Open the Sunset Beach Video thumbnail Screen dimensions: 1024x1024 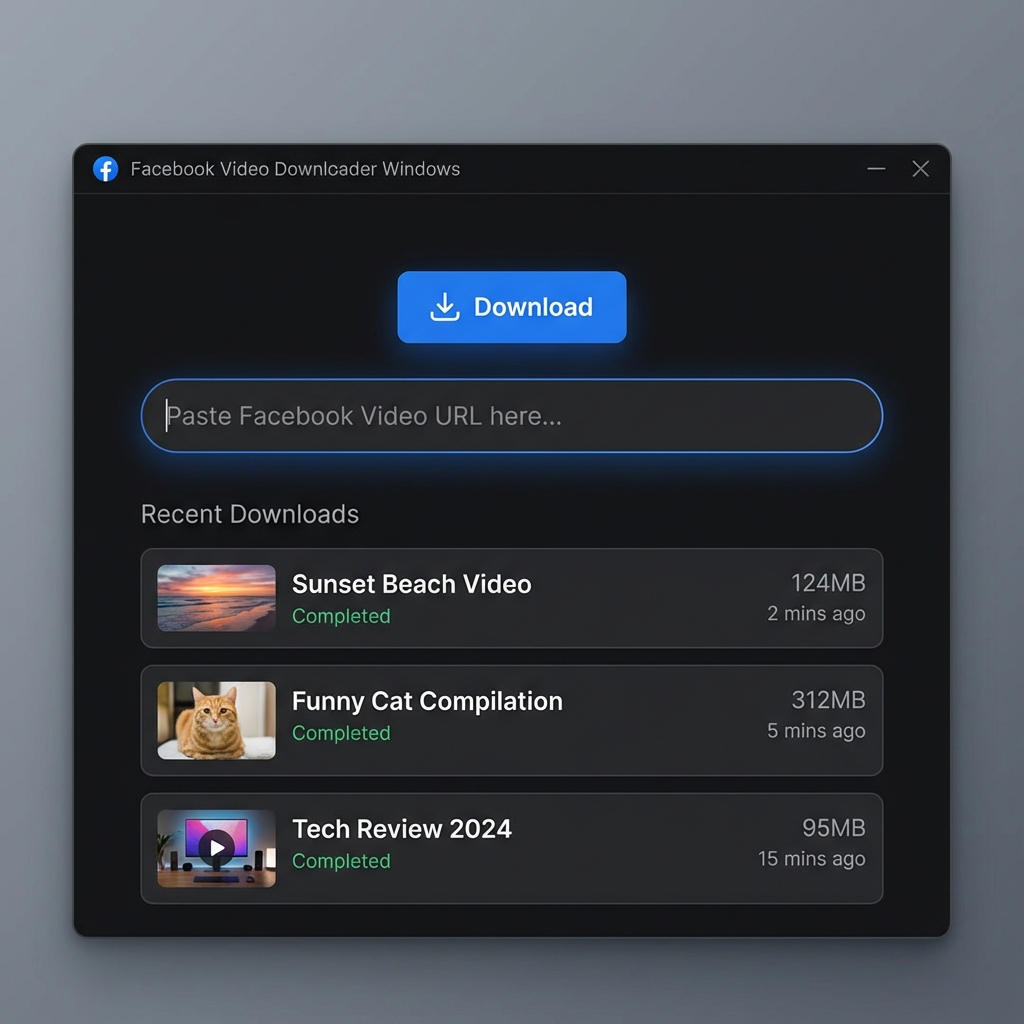tap(215, 597)
